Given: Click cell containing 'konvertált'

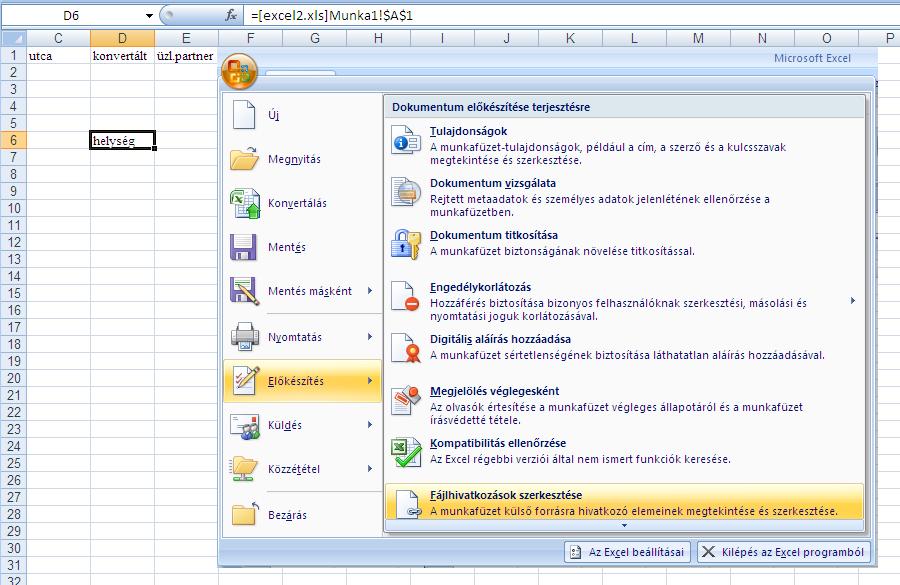Looking at the screenshot, I should [x=122, y=56].
